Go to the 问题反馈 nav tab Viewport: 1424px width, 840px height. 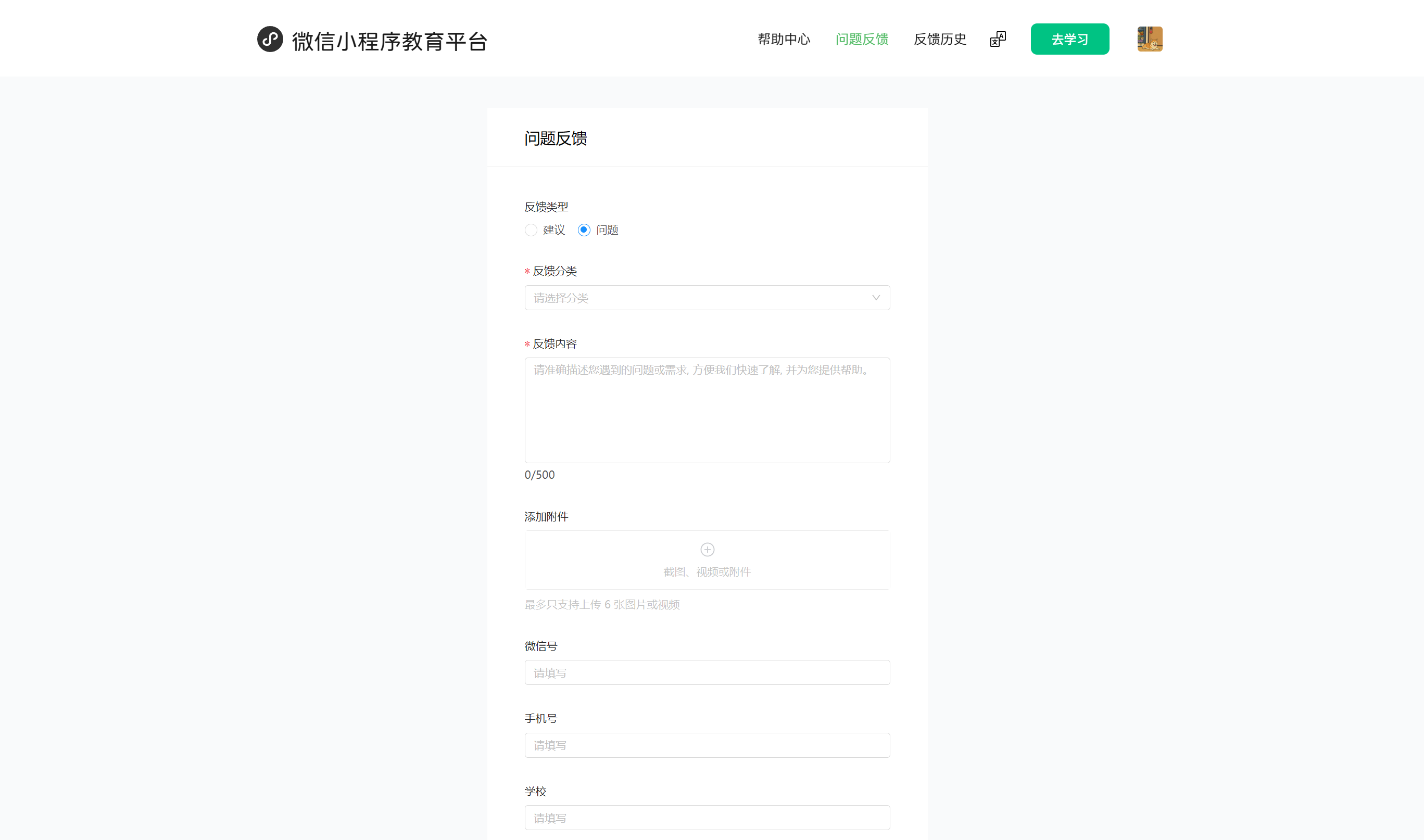click(x=861, y=39)
